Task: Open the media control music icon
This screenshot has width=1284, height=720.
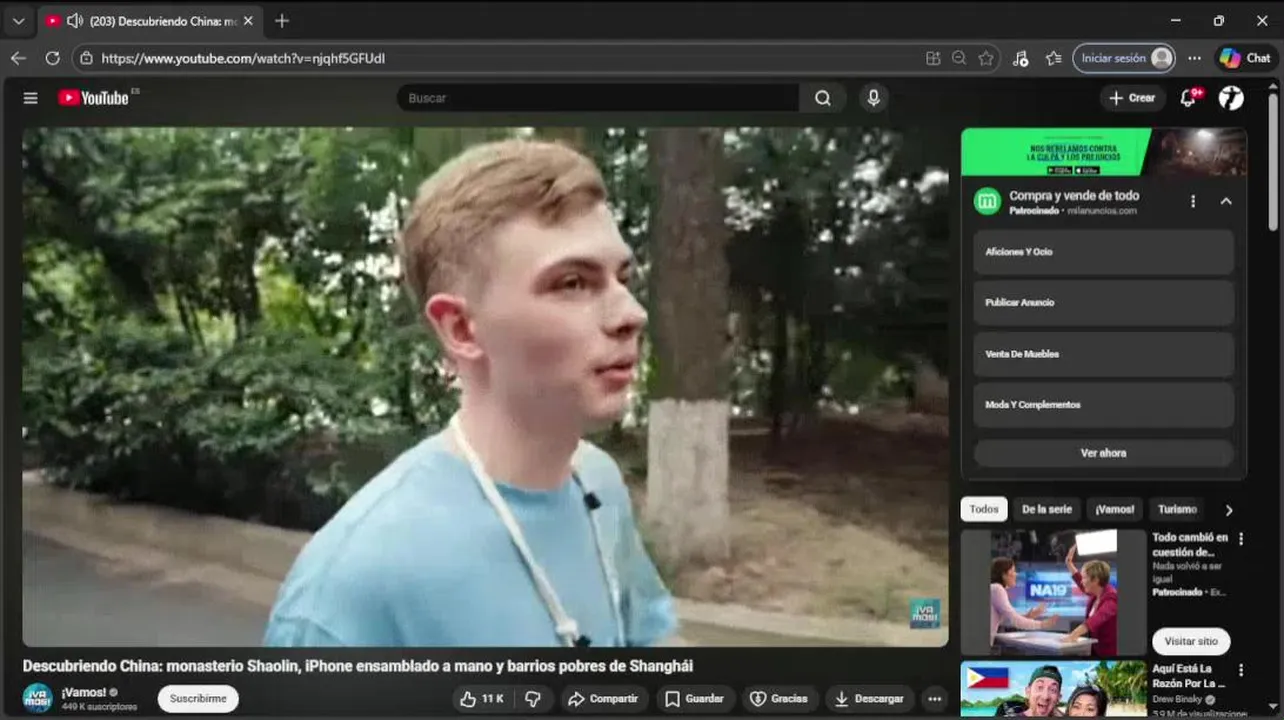Action: (1020, 58)
